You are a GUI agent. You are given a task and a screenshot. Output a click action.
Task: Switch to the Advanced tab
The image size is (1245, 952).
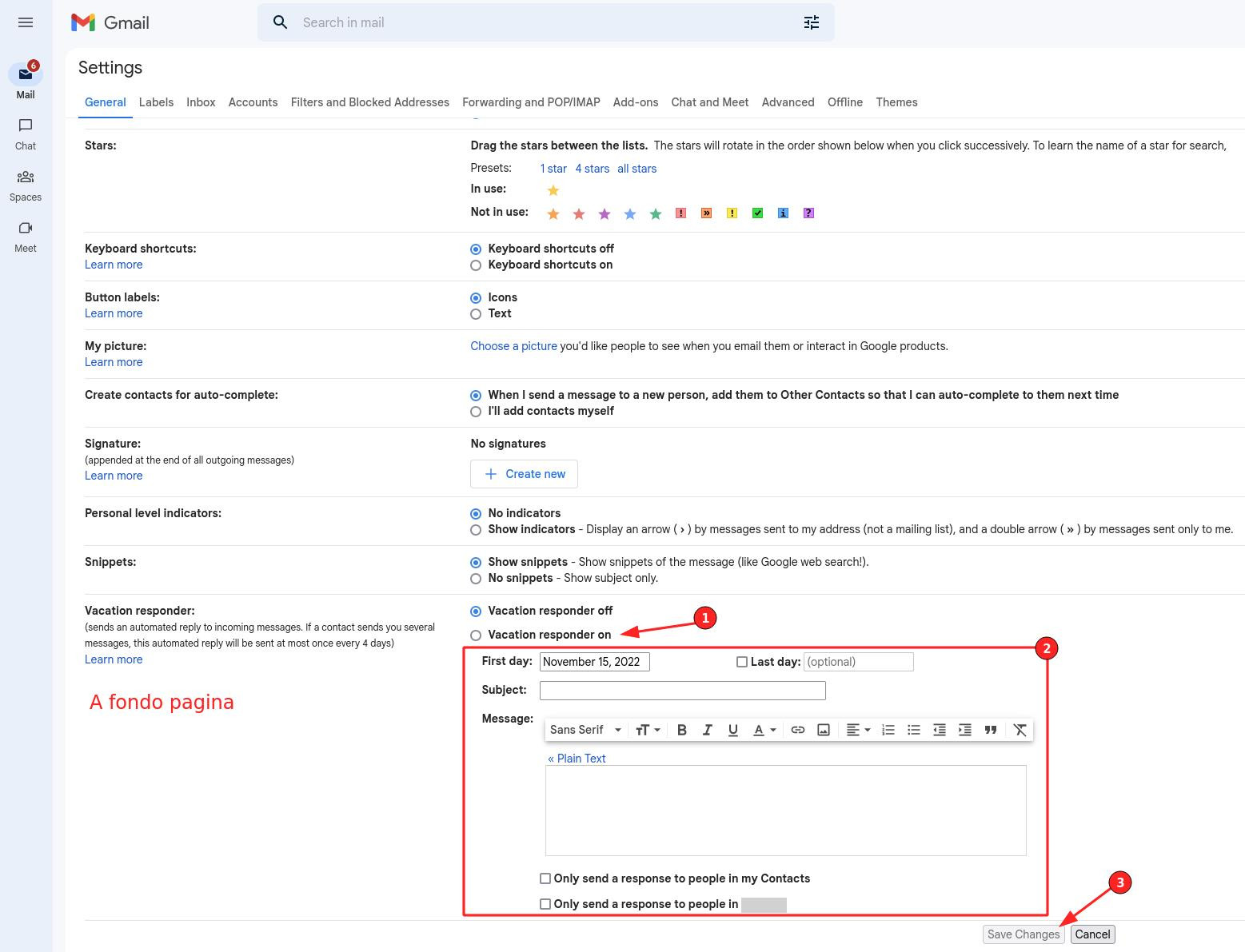pyautogui.click(x=788, y=102)
